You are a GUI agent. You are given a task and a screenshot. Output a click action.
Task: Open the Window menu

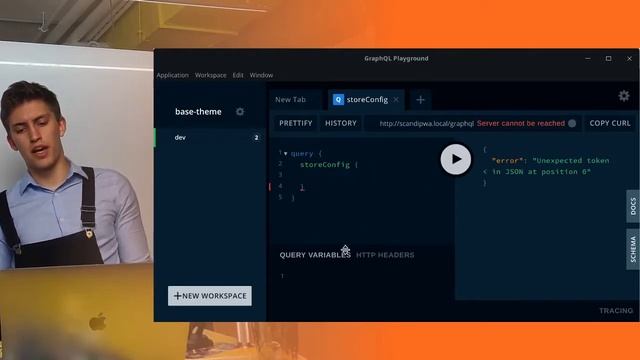(x=261, y=75)
